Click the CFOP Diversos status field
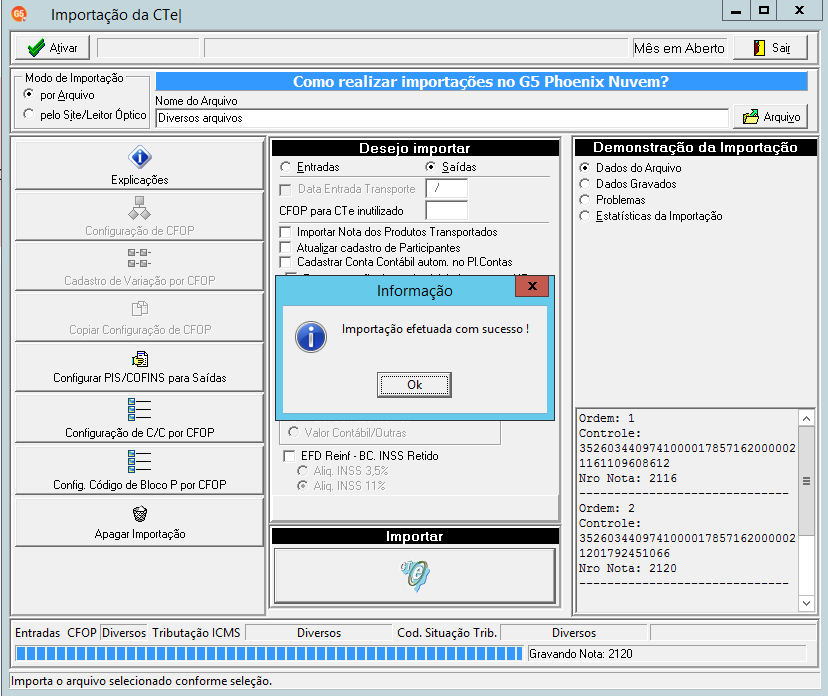Screen dimensions: 828x696 click(x=124, y=633)
